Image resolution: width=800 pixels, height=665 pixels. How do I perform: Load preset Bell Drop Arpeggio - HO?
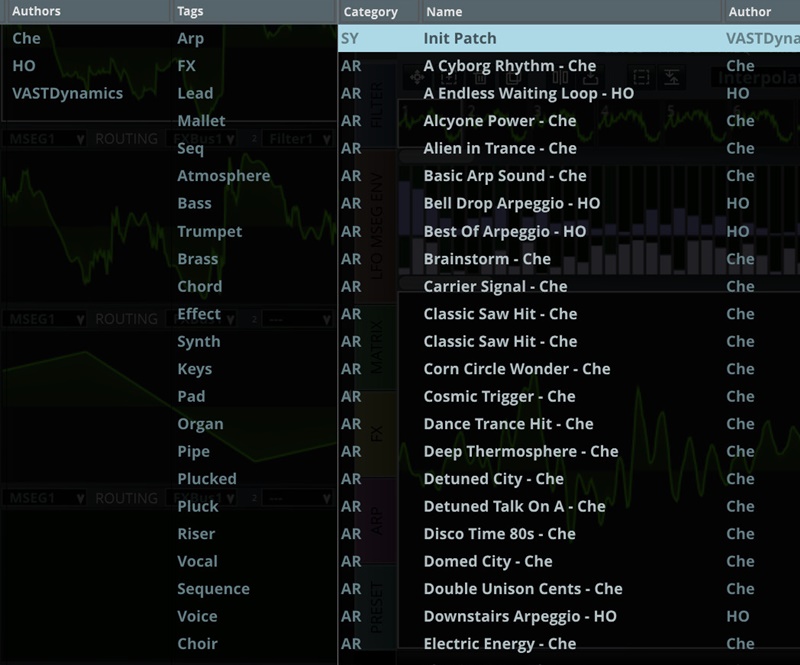click(512, 204)
